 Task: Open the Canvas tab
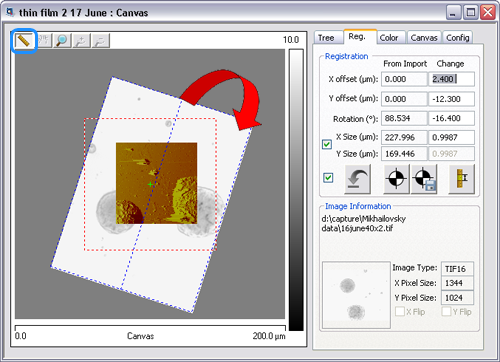[x=424, y=38]
